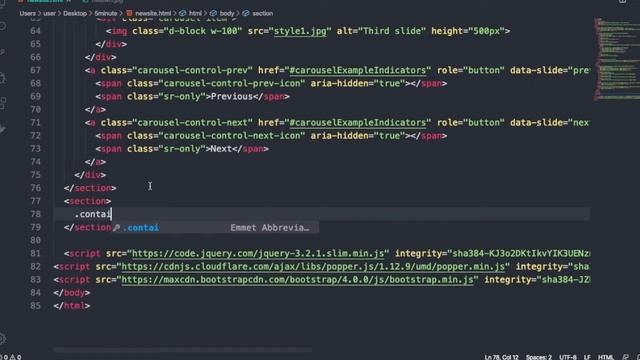The image size is (640, 360).
Task: Open errors and warnings count in status bar
Action: tap(11, 357)
